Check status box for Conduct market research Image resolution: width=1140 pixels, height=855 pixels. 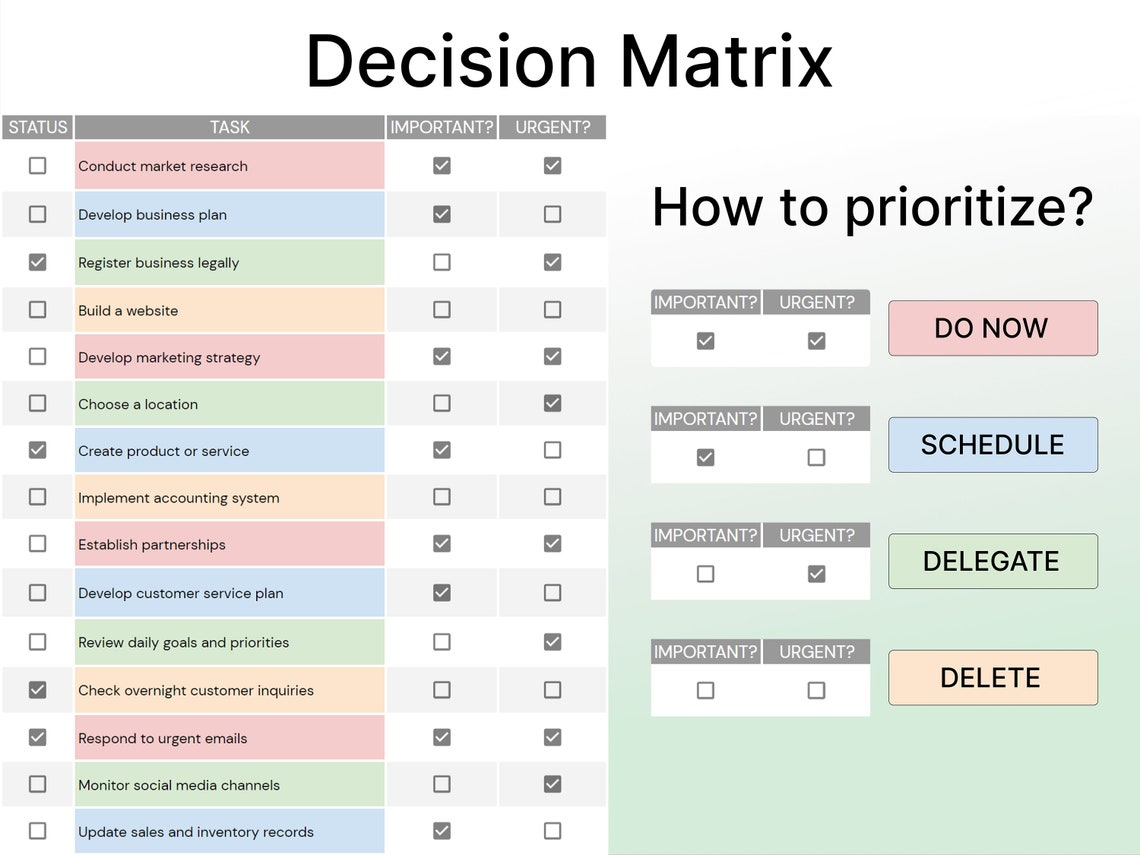38,166
